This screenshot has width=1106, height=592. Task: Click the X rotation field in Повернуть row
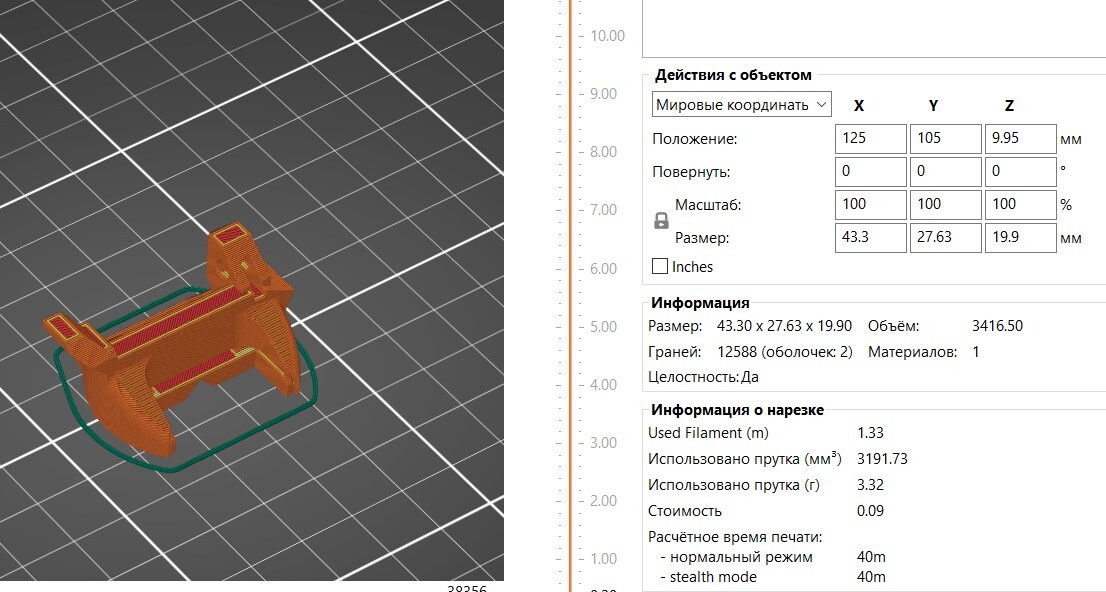click(869, 171)
